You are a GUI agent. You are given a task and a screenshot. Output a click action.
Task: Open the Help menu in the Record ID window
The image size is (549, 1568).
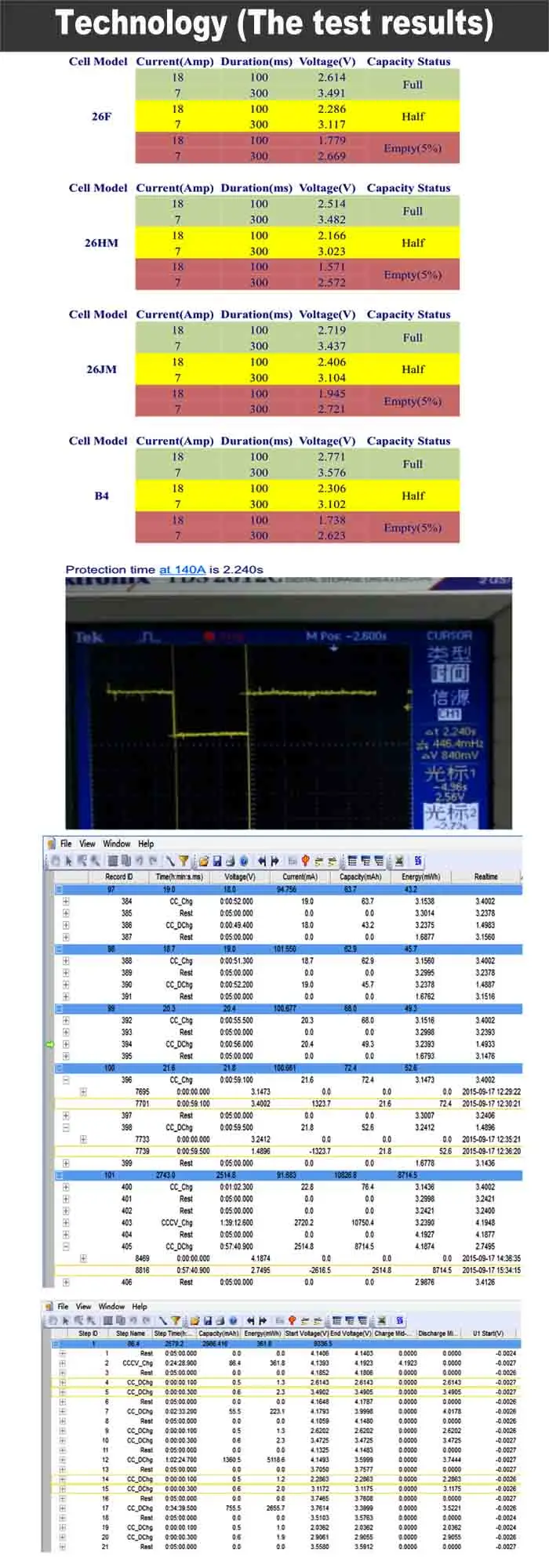click(146, 844)
